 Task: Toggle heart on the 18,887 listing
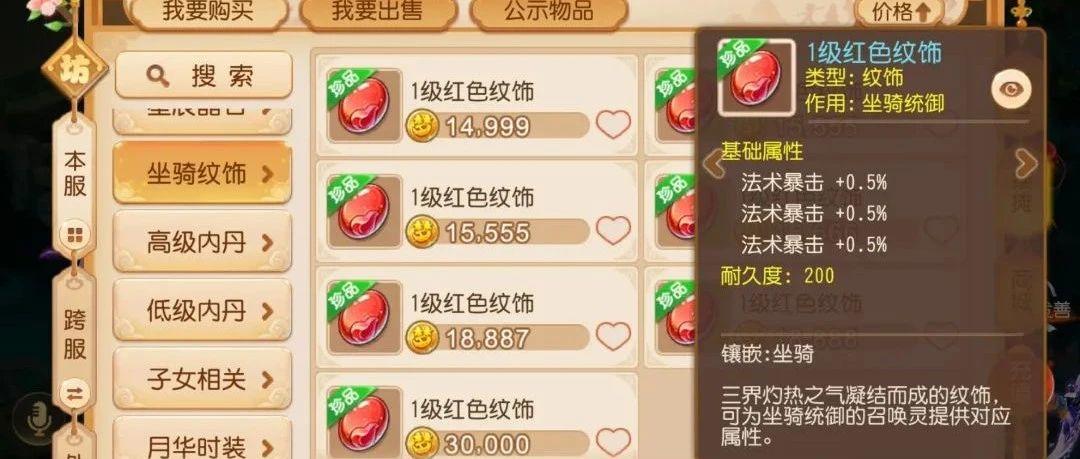coord(612,336)
